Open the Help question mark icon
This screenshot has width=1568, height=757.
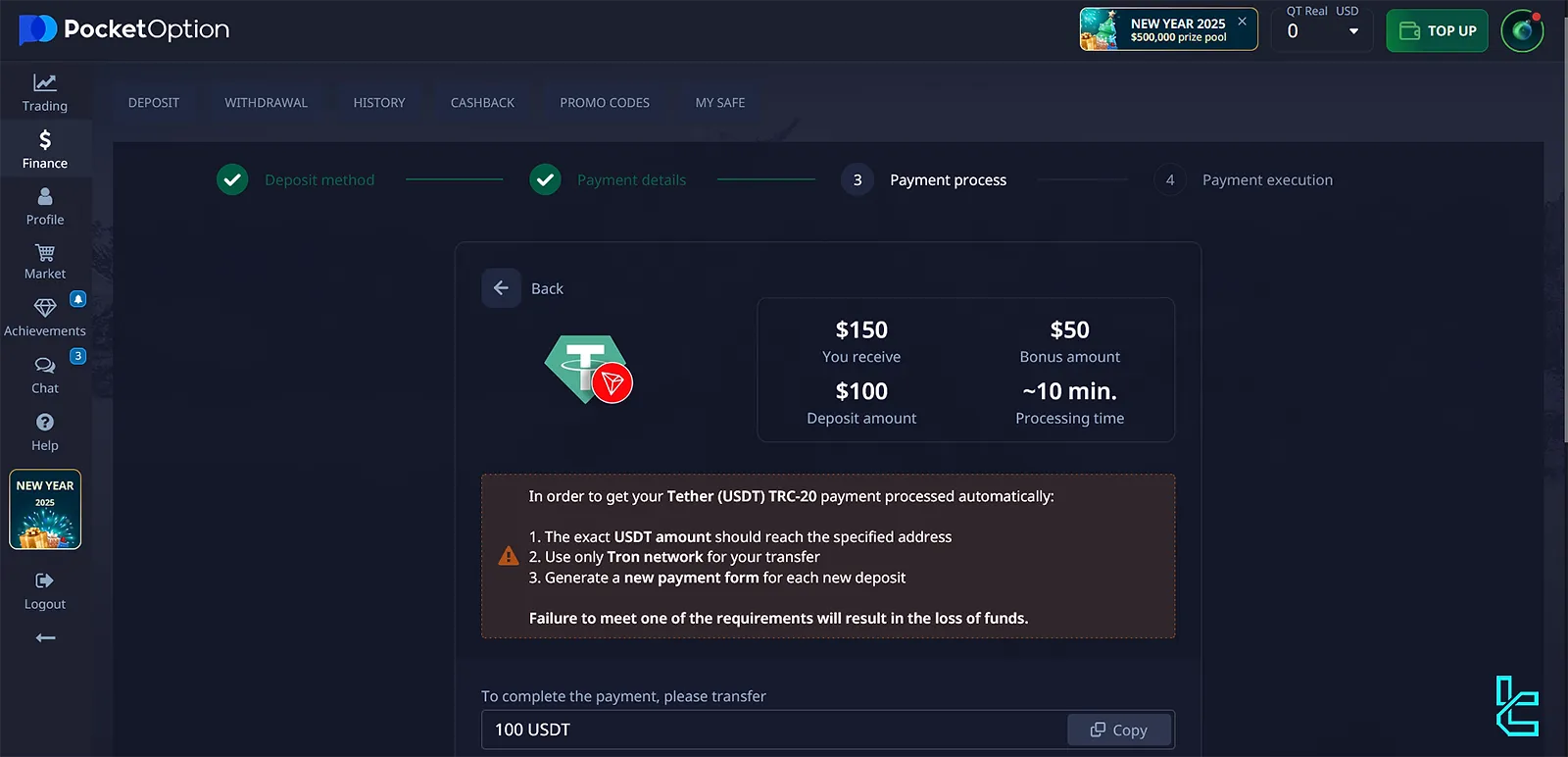[x=45, y=423]
